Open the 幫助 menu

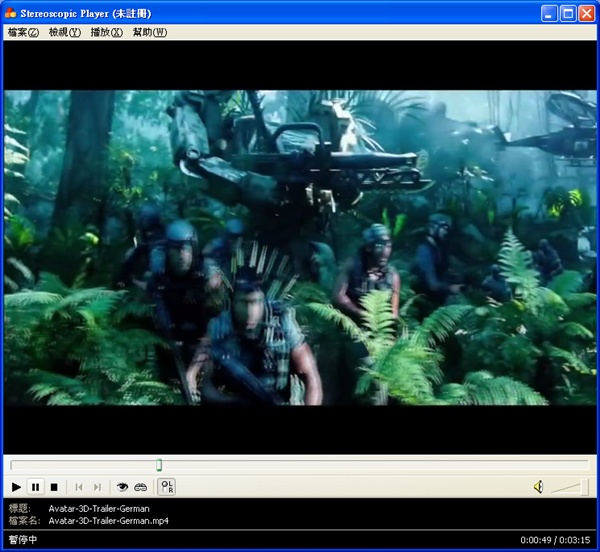coord(150,32)
